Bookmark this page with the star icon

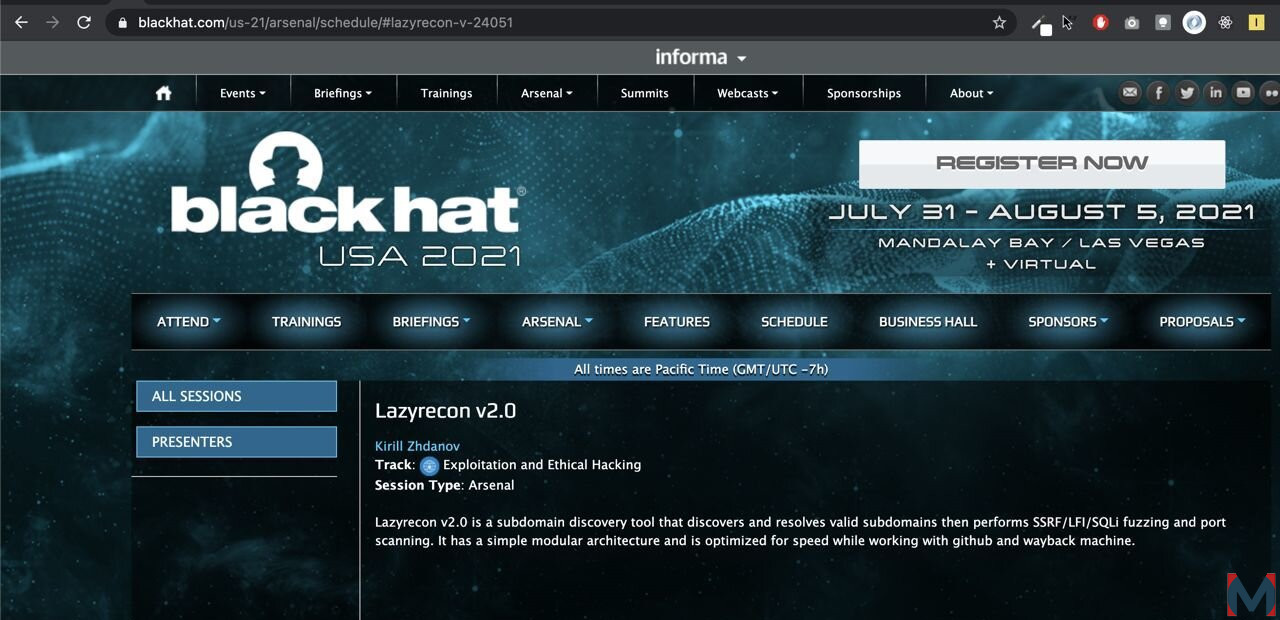(999, 22)
